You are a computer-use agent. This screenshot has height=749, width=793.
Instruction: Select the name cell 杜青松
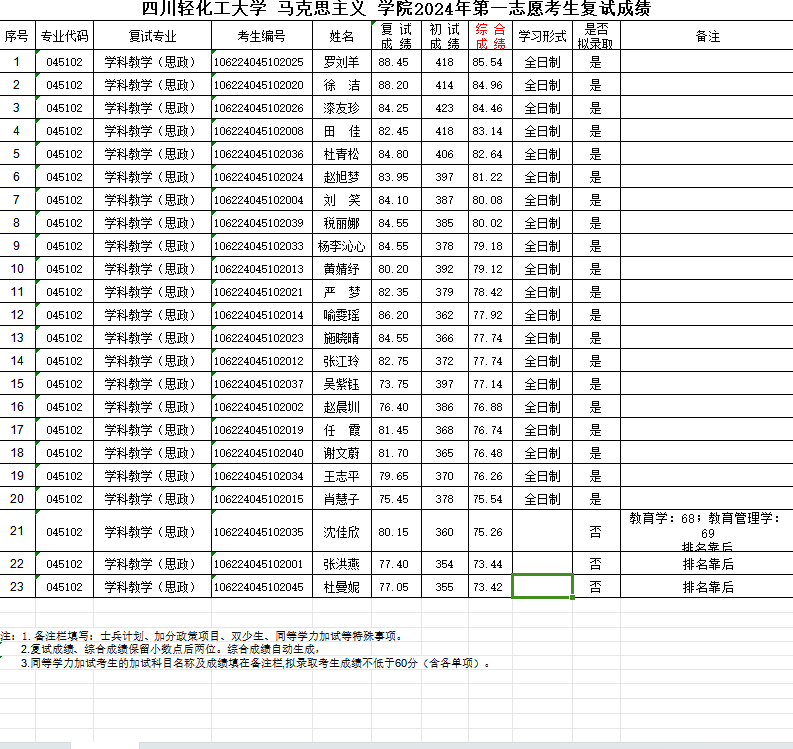(342, 154)
